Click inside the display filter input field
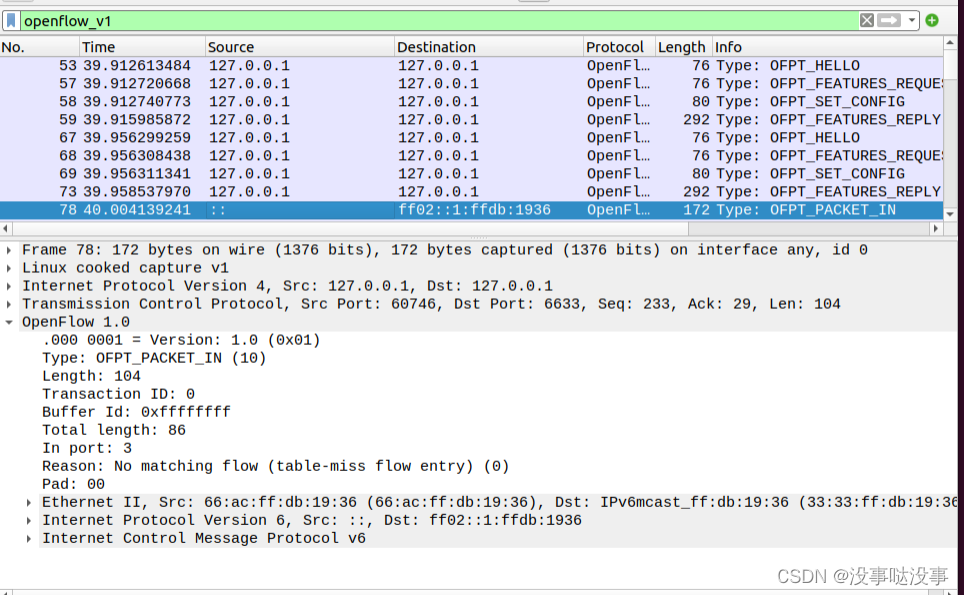Image resolution: width=964 pixels, height=595 pixels. [400, 20]
